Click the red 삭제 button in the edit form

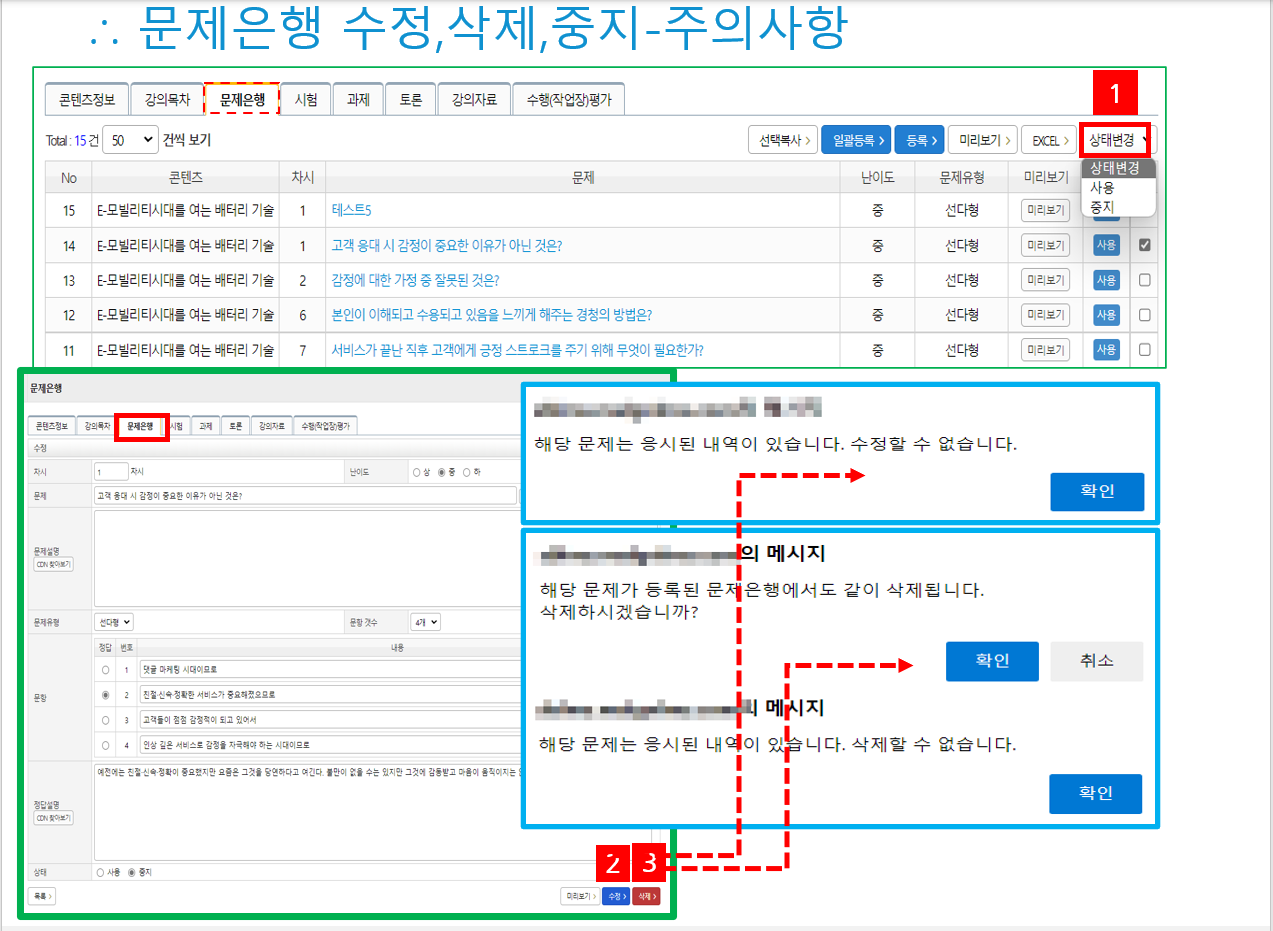[646, 896]
